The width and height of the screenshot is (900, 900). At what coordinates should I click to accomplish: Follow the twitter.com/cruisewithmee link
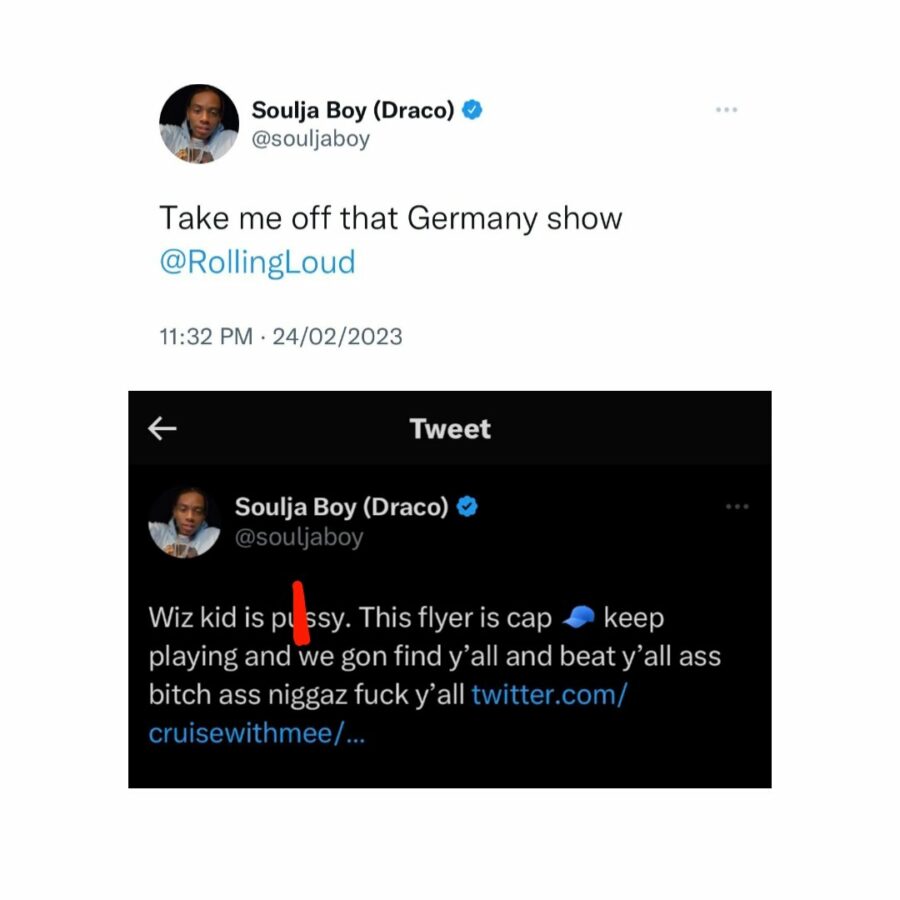click(x=388, y=713)
